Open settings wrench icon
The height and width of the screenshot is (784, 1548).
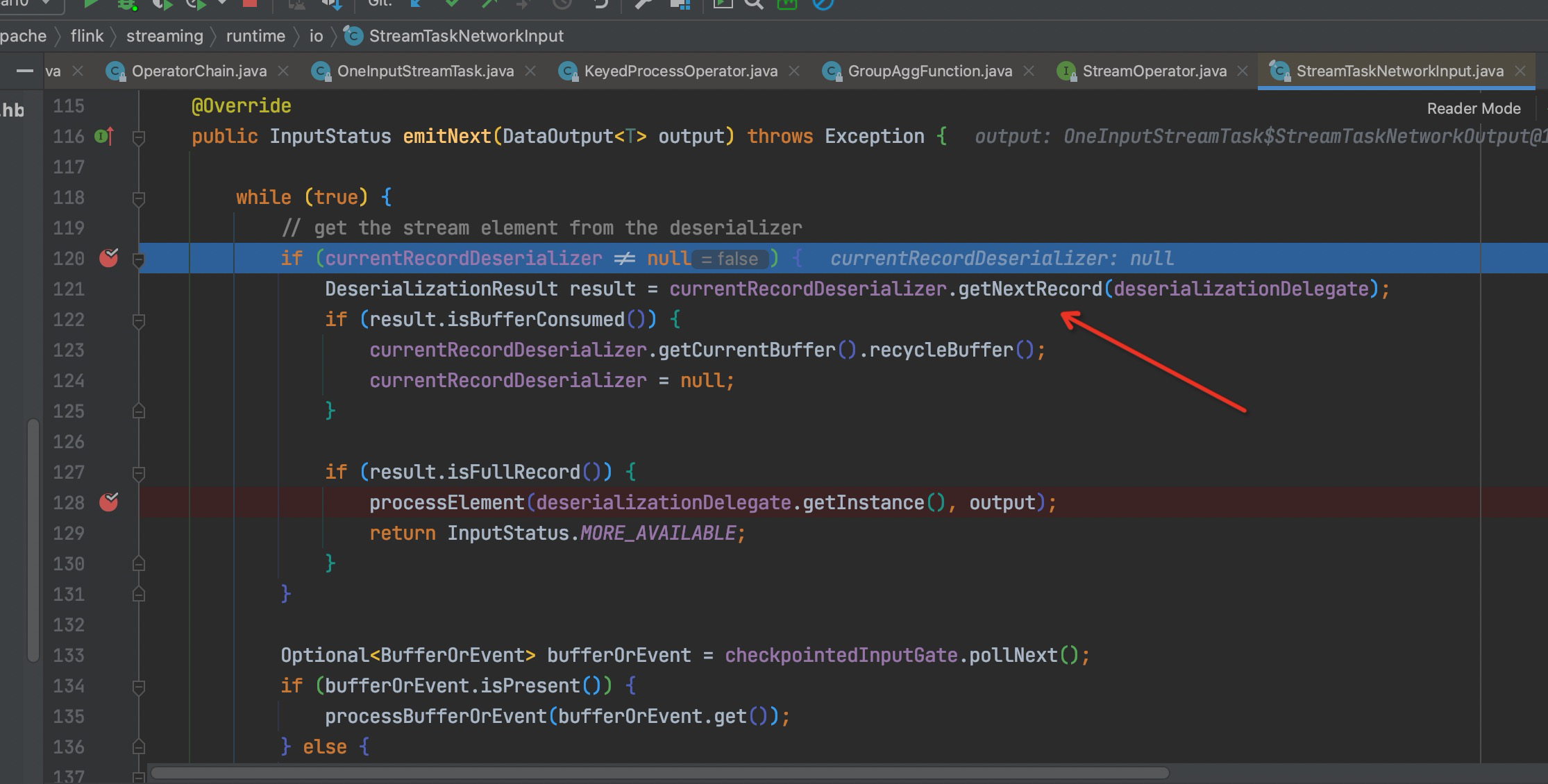[643, 3]
